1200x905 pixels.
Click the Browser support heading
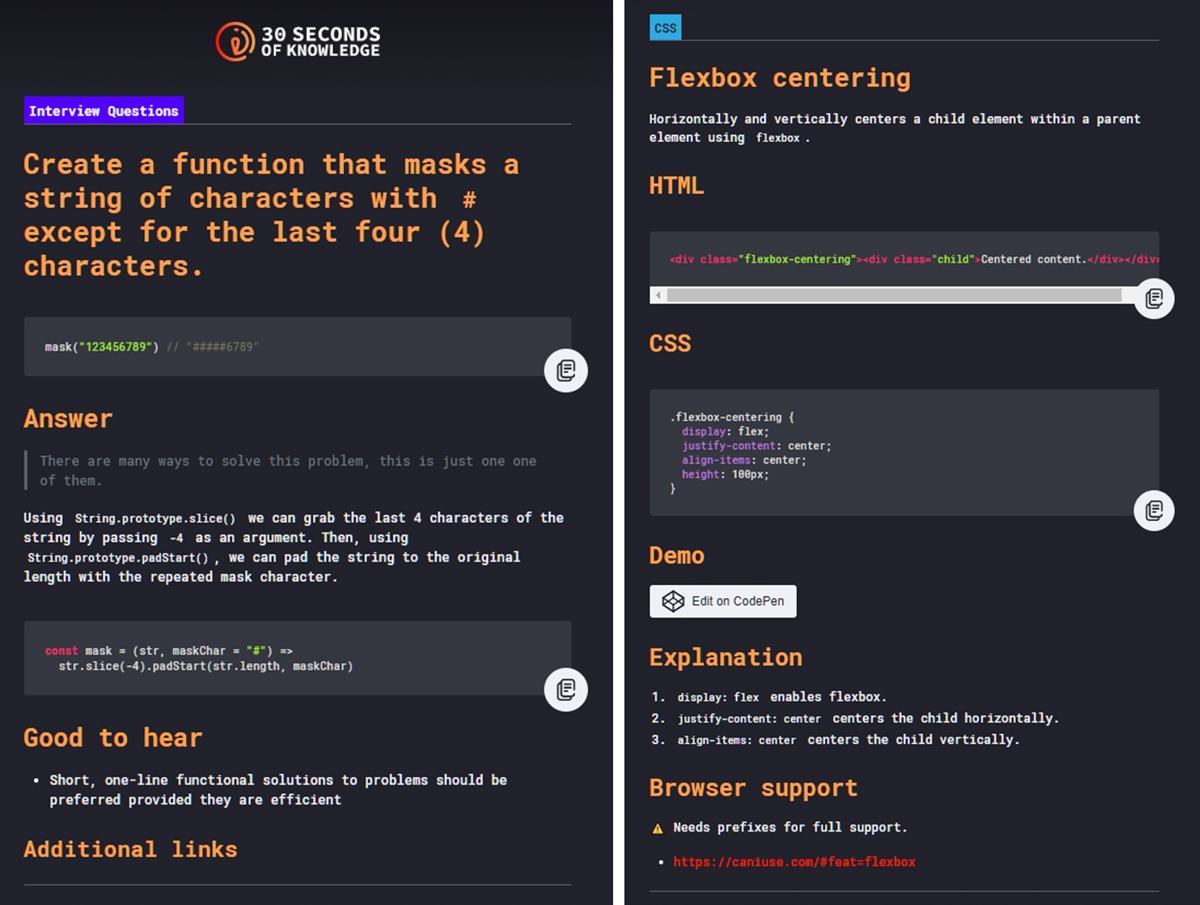pyautogui.click(x=753, y=788)
